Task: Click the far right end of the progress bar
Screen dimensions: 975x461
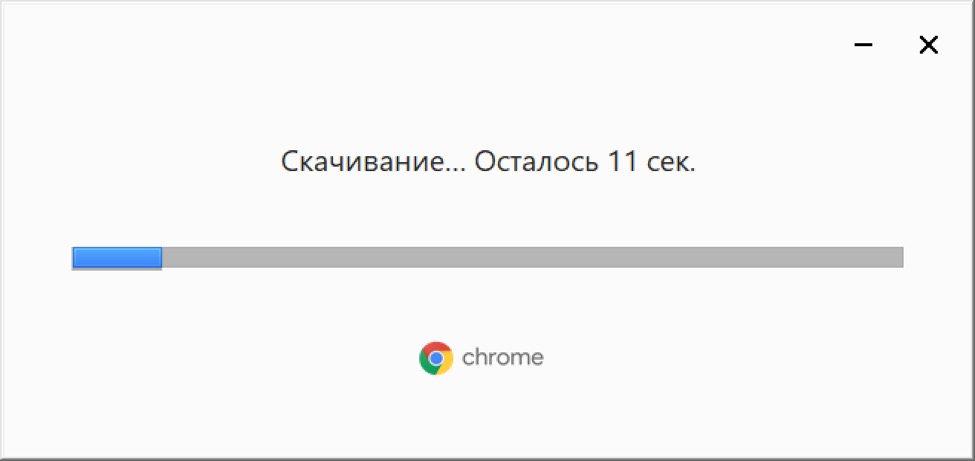Action: click(899, 258)
